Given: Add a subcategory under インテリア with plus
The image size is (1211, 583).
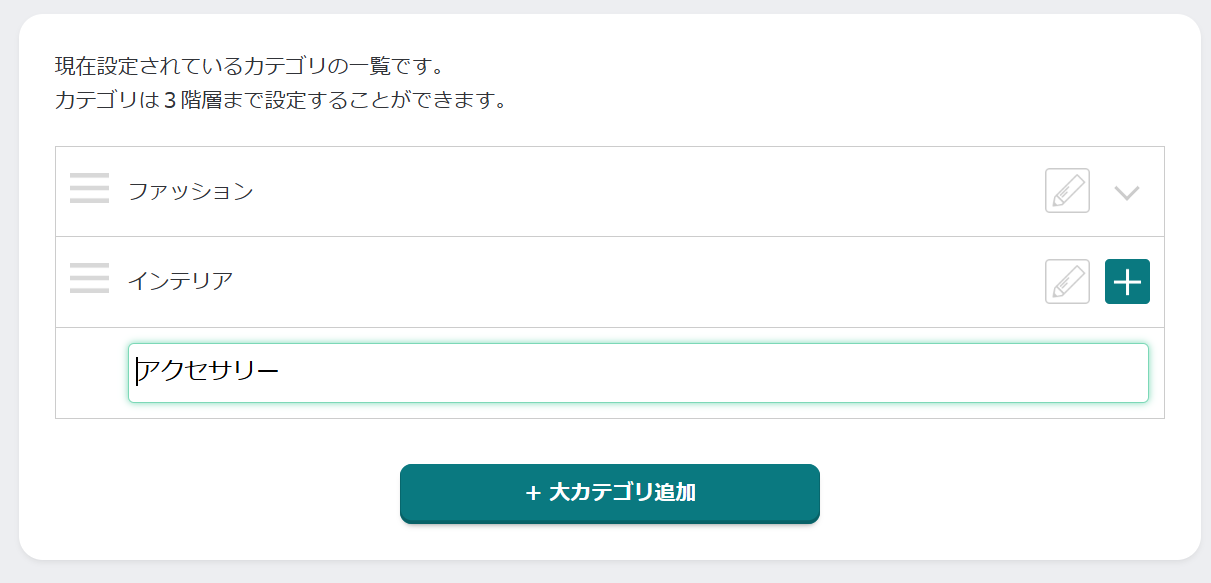Looking at the screenshot, I should (1127, 281).
